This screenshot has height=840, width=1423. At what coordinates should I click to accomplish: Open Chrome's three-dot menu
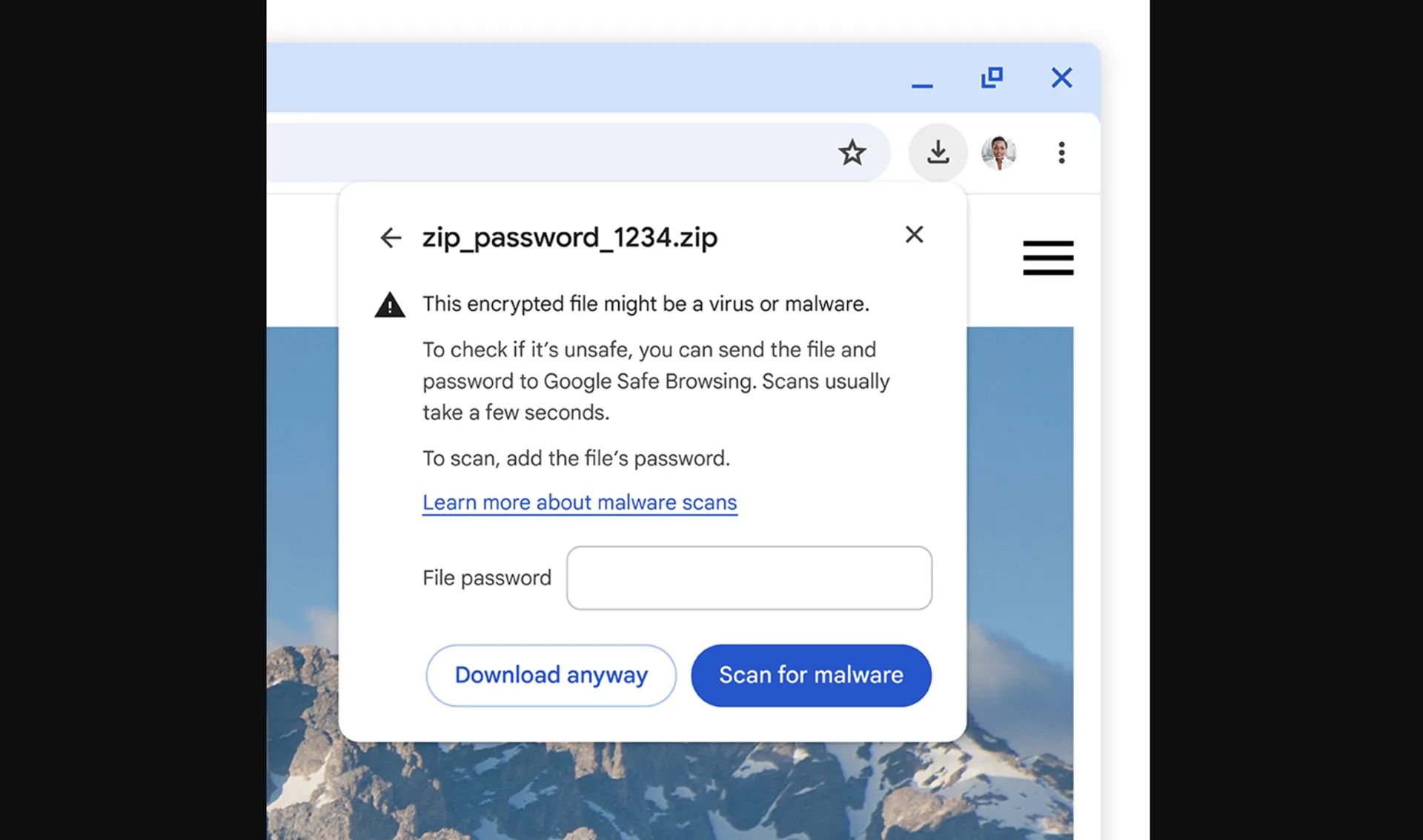(1061, 153)
